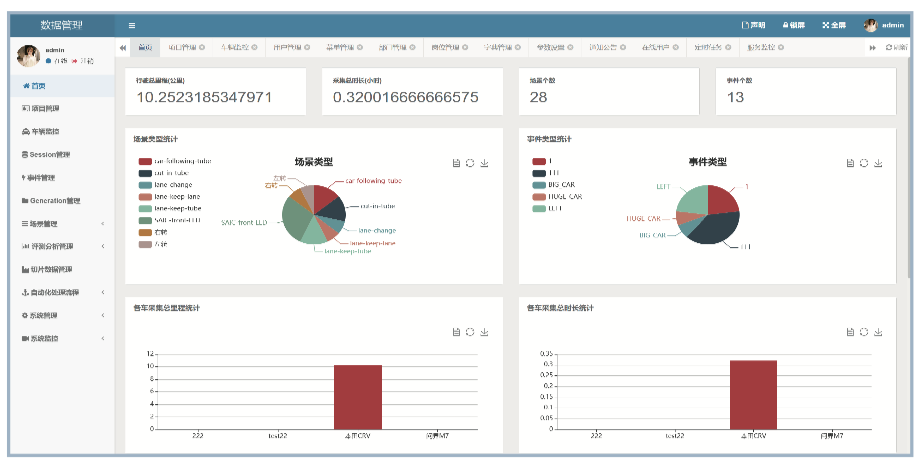Toggle cut-in-tube legend item
This screenshot has width=922, height=468.
click(163, 173)
